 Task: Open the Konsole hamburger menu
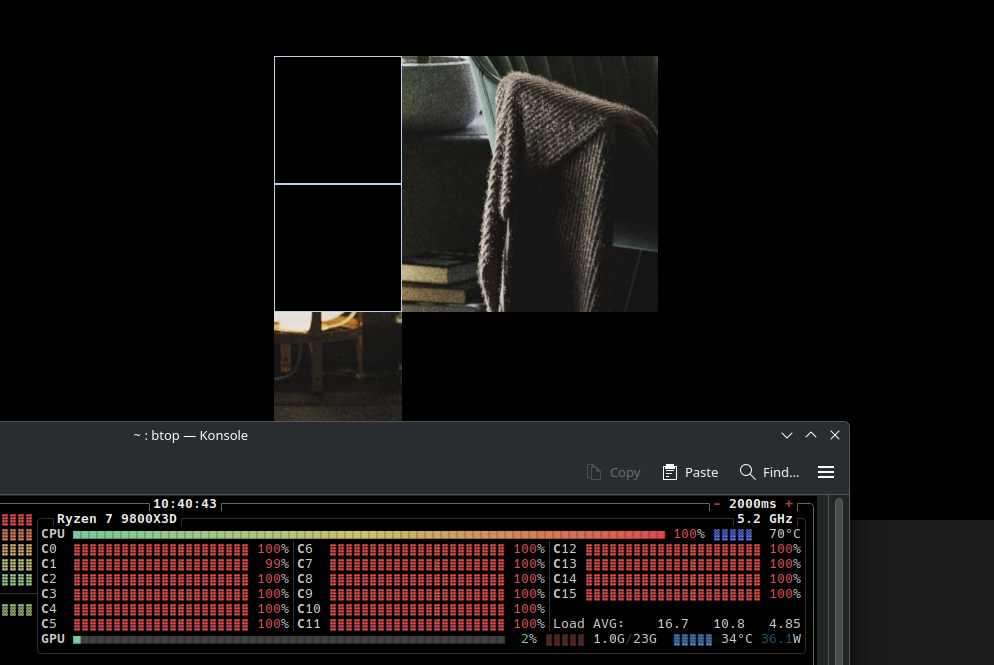(x=825, y=472)
